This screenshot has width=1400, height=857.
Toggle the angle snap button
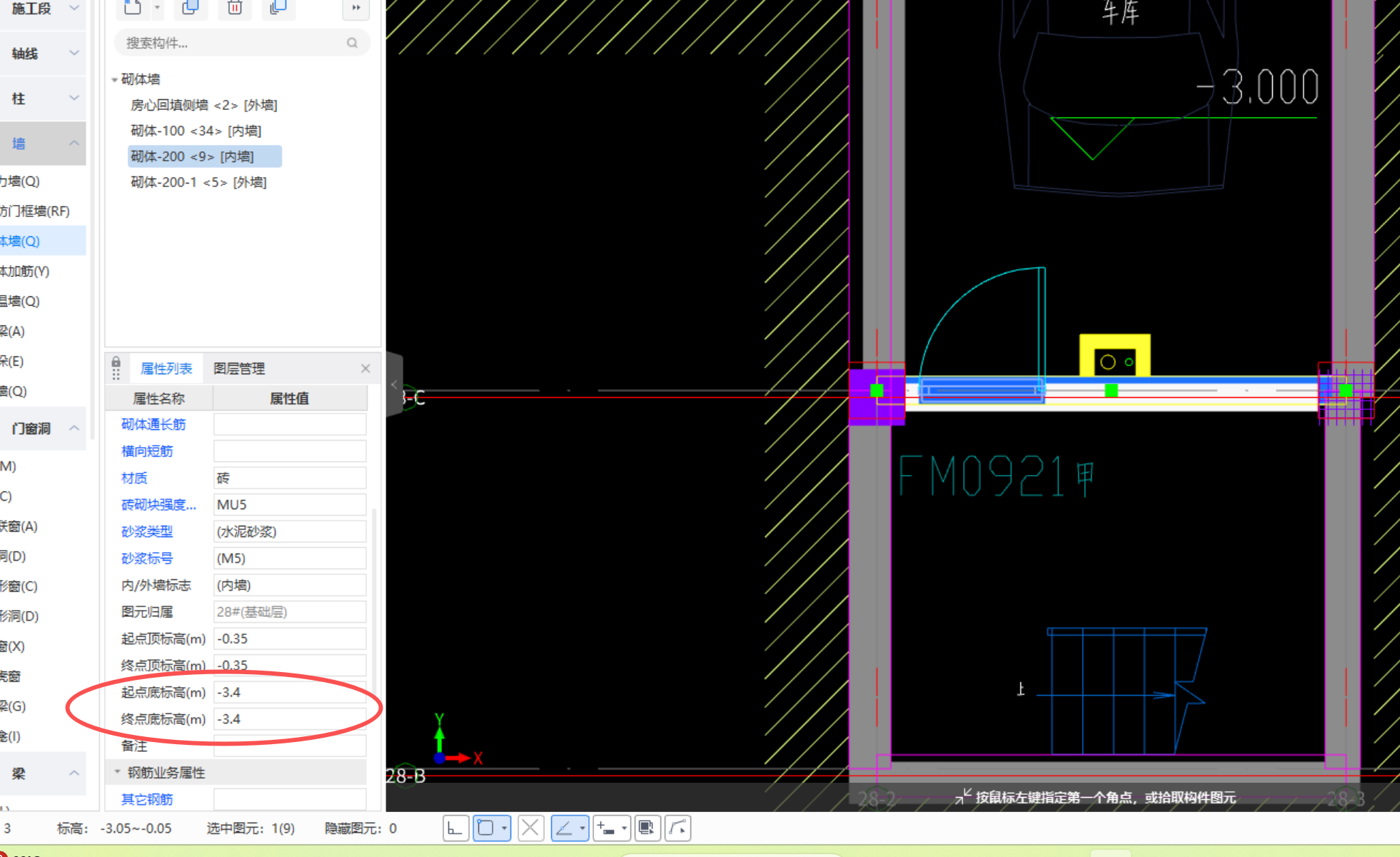click(564, 828)
